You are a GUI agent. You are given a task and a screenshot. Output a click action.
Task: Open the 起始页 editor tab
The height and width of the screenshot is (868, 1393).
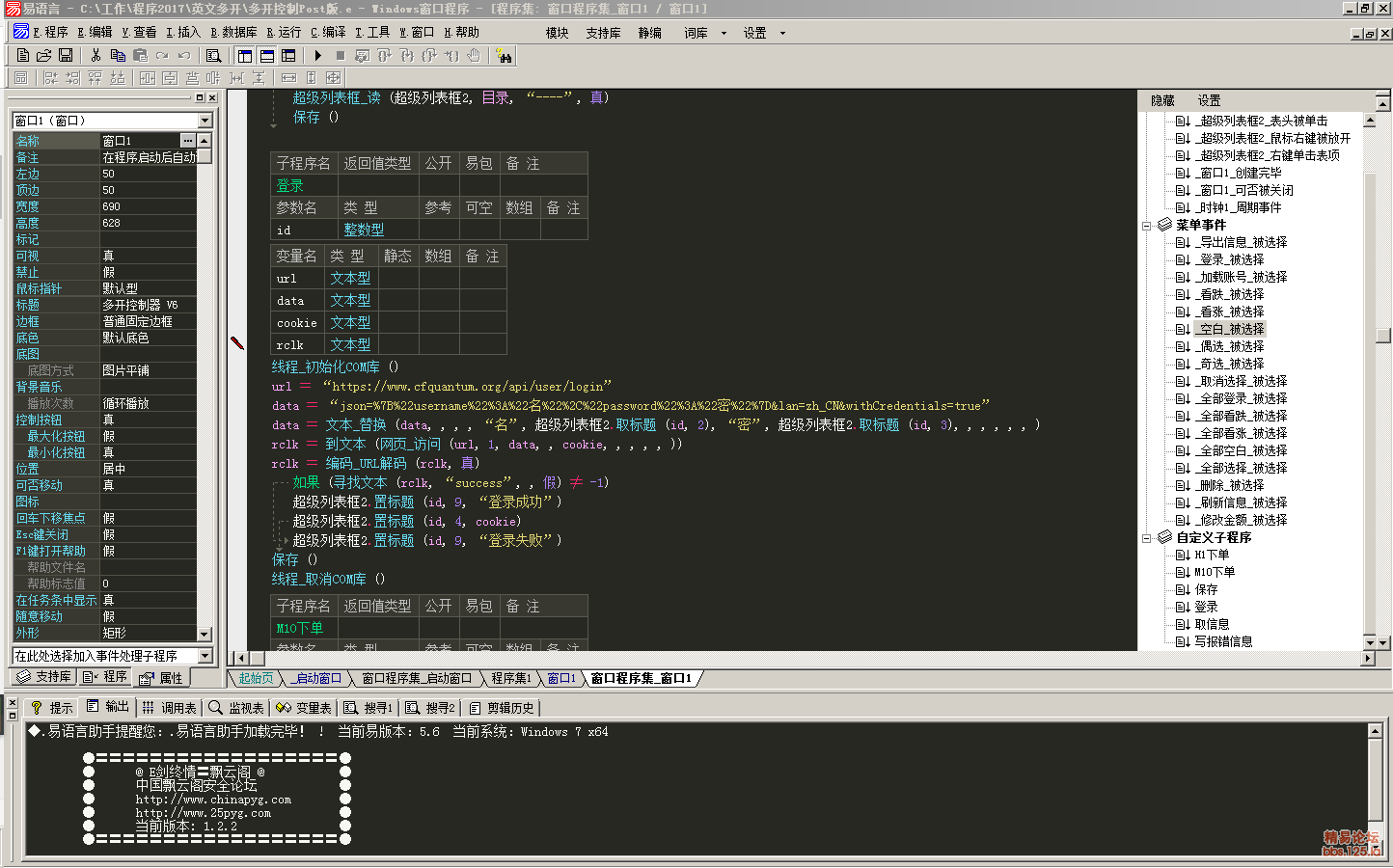point(256,679)
